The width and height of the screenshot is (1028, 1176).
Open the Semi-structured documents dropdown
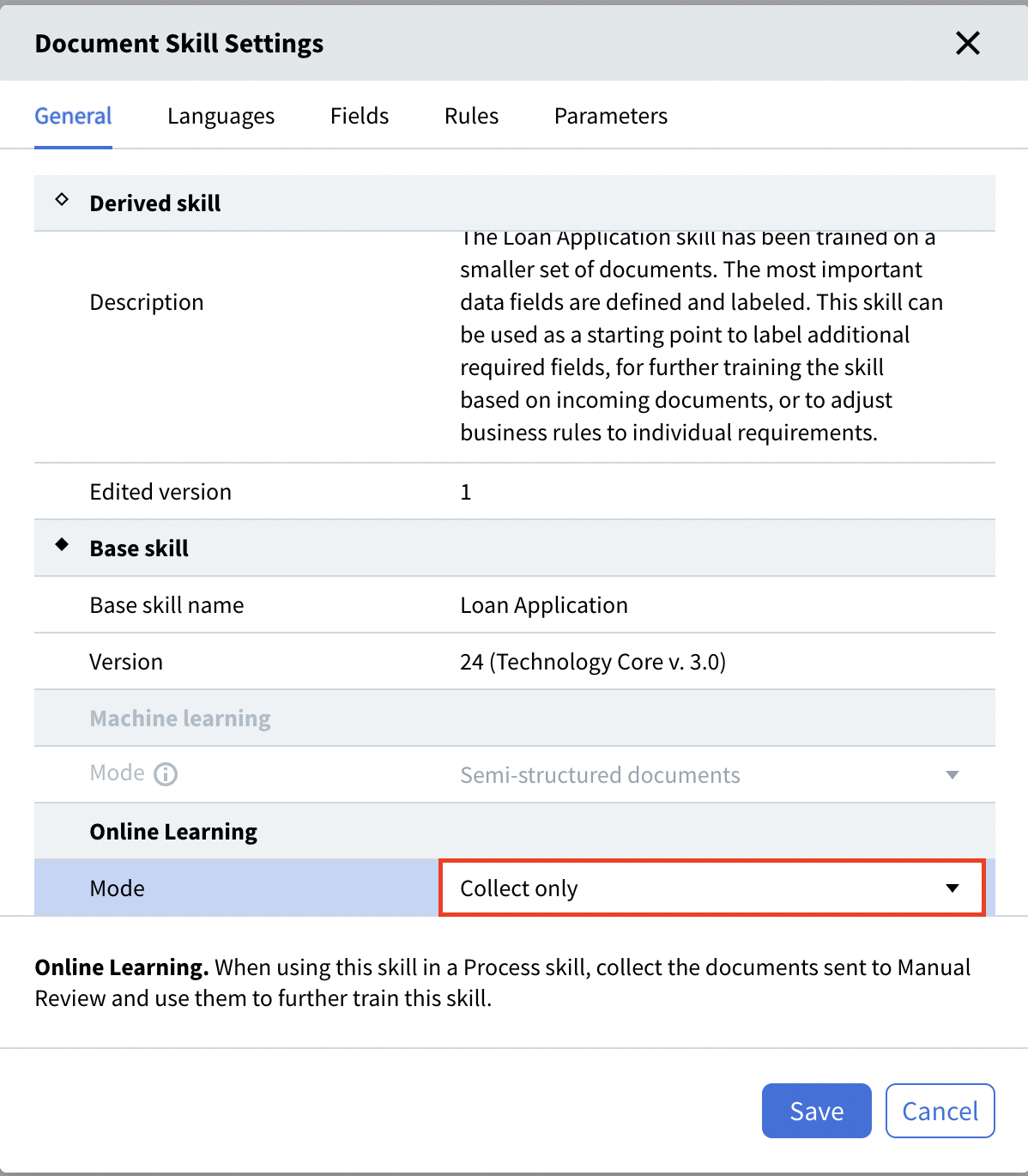711,775
